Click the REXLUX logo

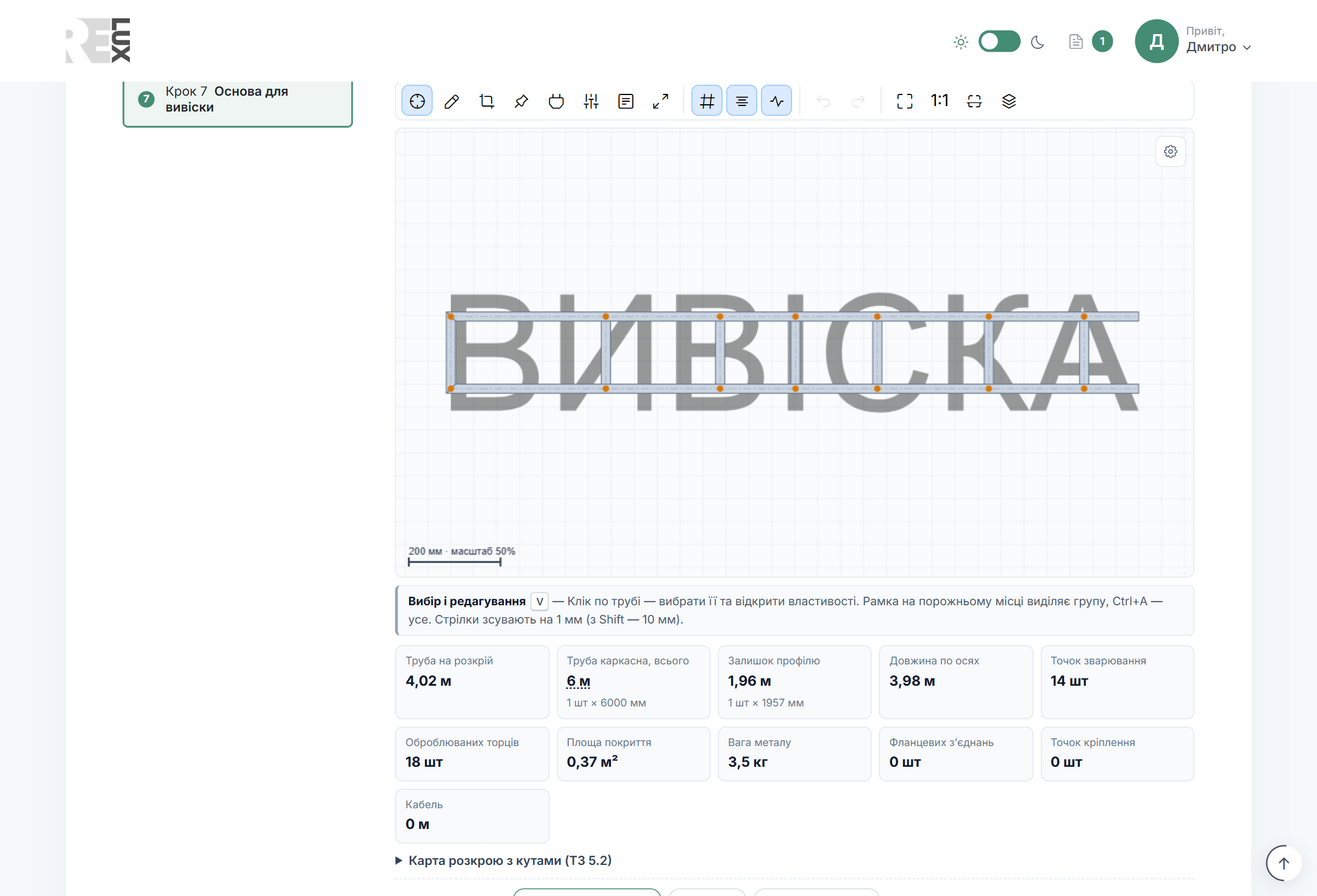(98, 40)
